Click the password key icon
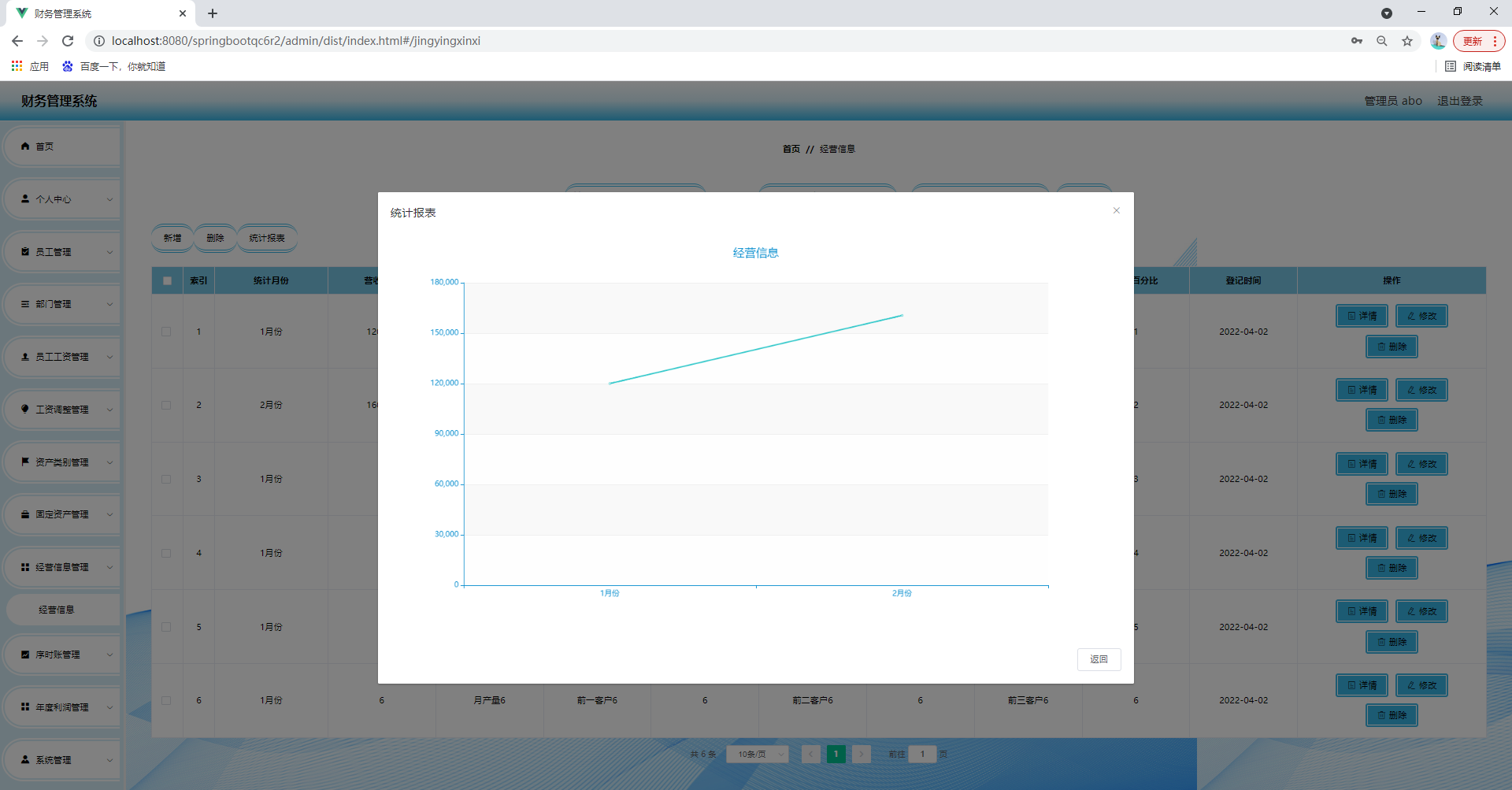 [x=1357, y=41]
